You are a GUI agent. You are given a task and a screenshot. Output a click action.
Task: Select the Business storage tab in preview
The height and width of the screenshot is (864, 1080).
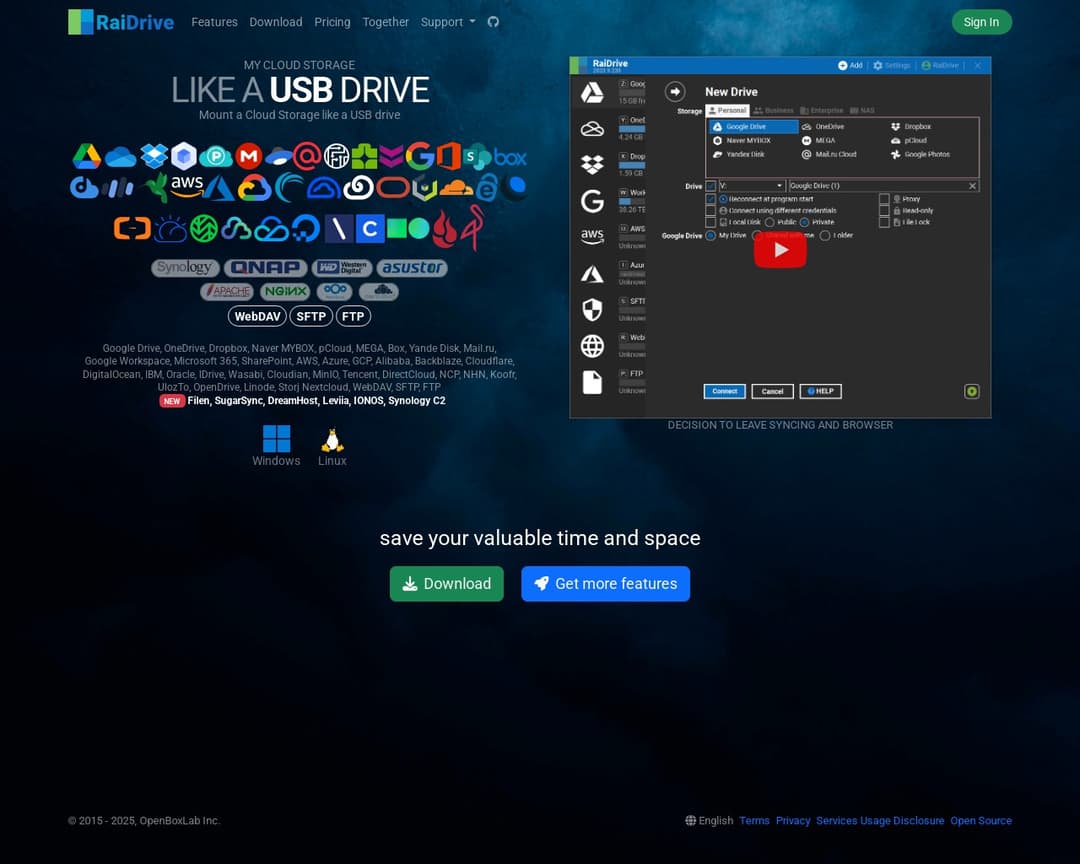click(x=773, y=110)
